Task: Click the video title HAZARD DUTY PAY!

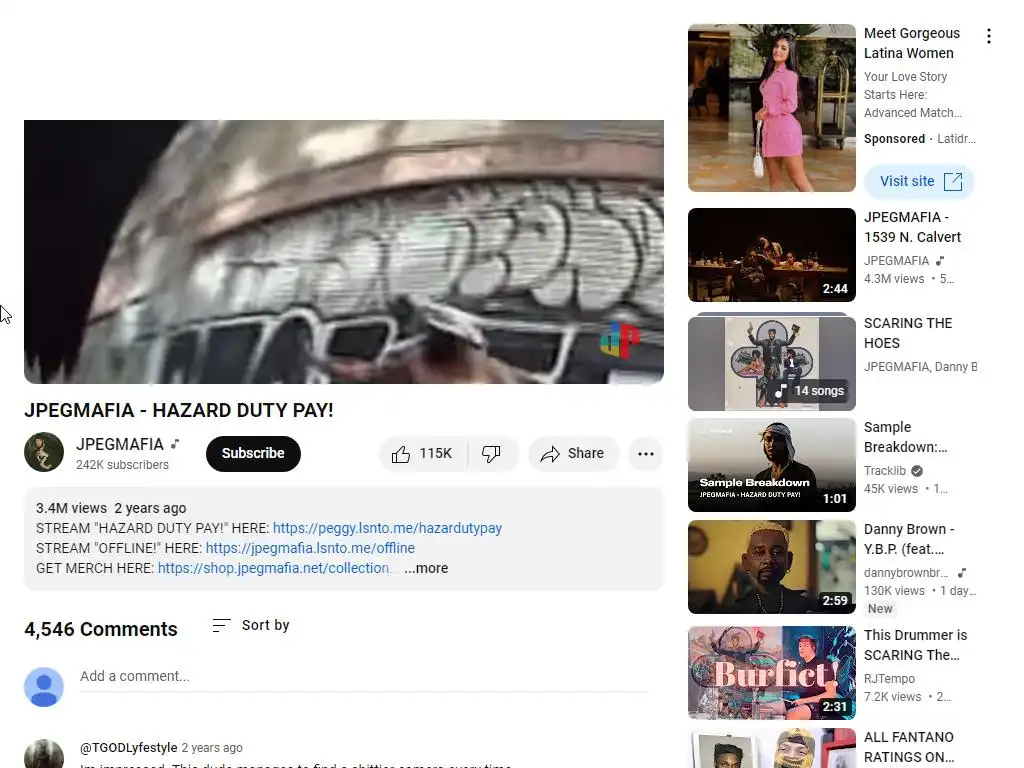Action: pyautogui.click(x=178, y=410)
